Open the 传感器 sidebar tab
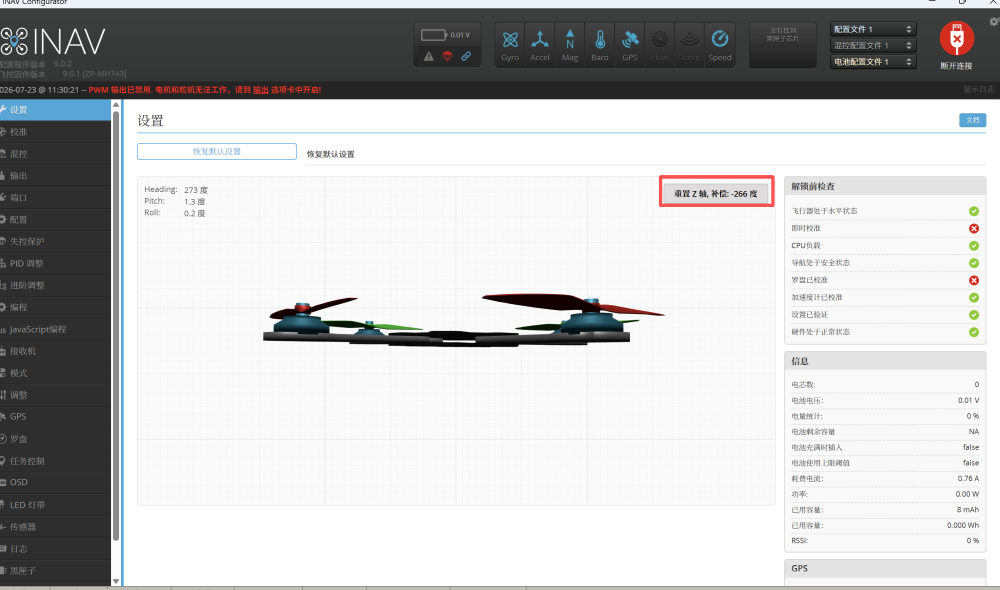This screenshot has height=590, width=1000. [x=55, y=526]
